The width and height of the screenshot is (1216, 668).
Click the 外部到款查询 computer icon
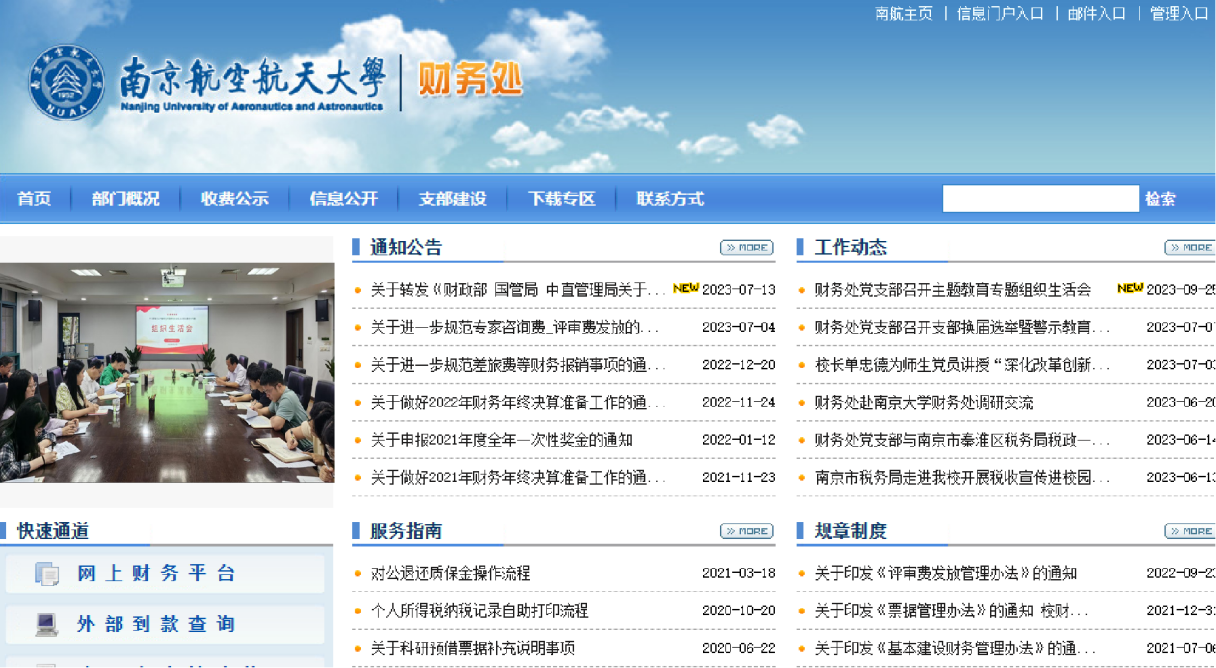[47, 624]
